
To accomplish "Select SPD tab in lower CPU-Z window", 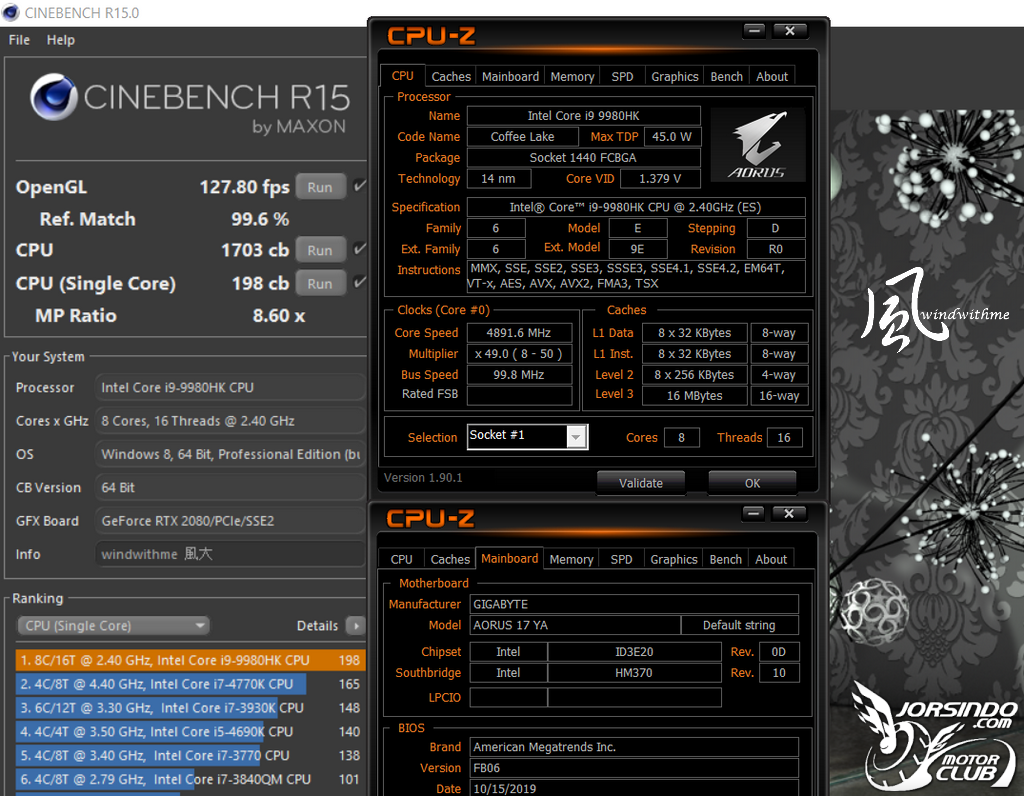I will [621, 559].
